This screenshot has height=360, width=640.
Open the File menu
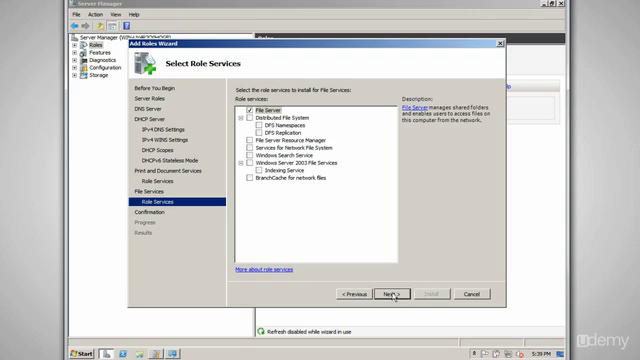(76, 15)
